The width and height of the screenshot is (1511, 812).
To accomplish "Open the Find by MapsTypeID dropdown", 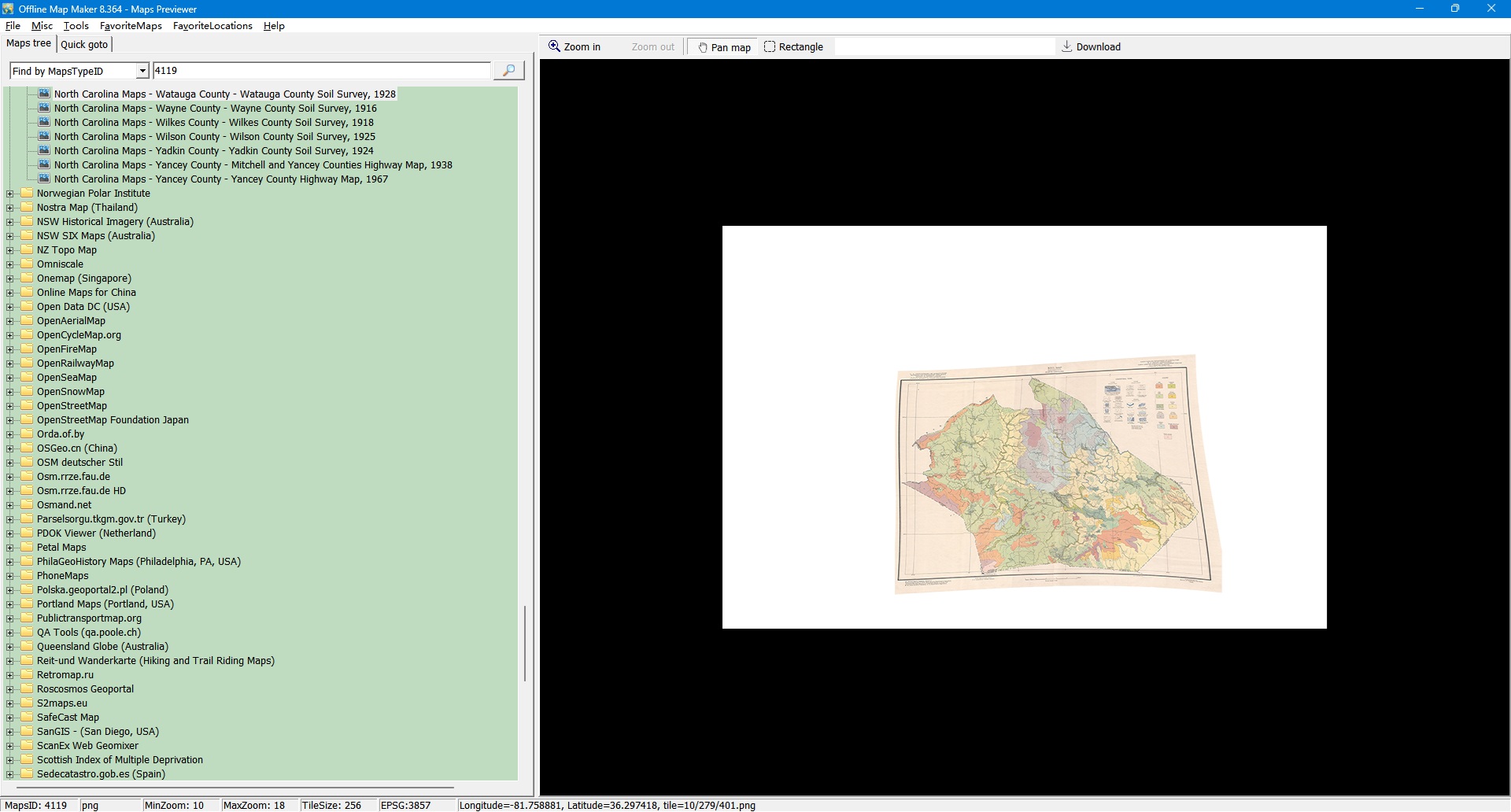I will click(x=142, y=71).
